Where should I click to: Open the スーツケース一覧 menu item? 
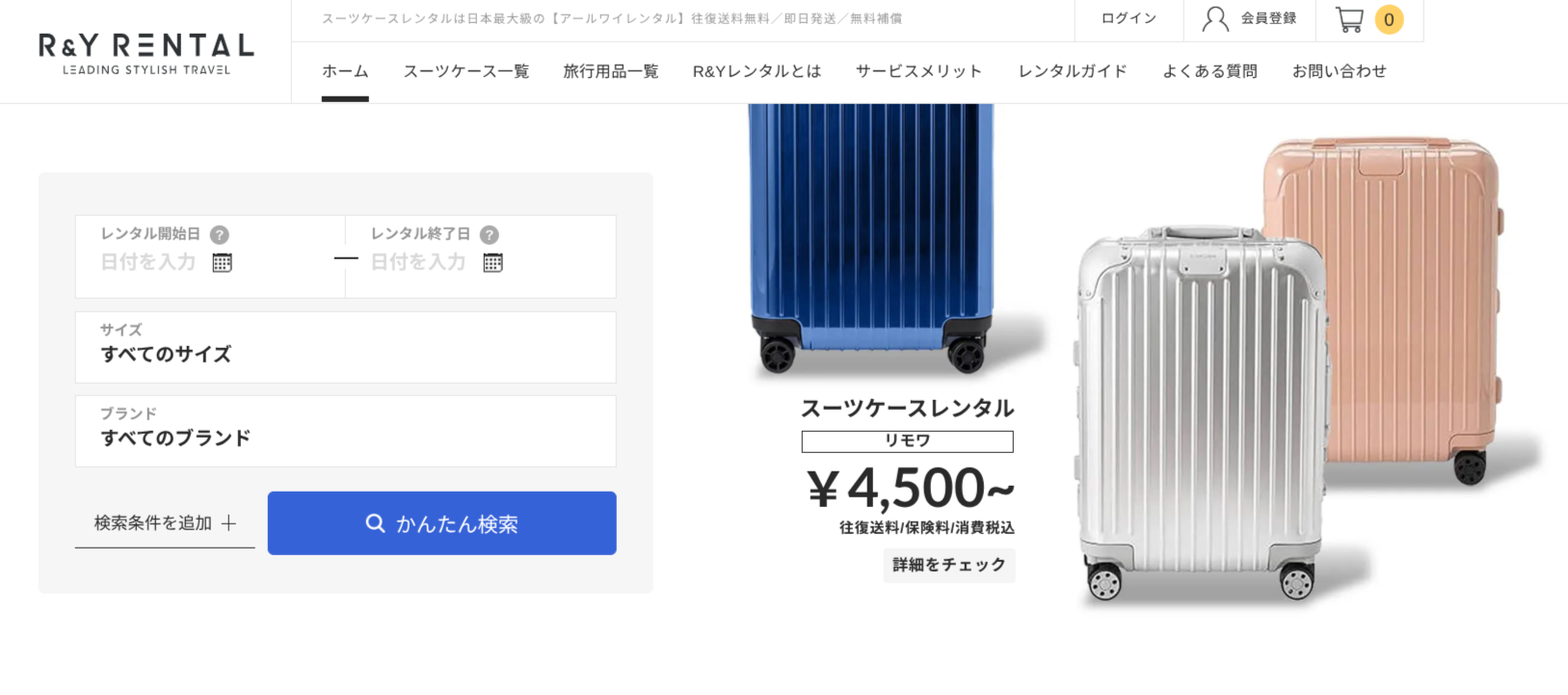(x=466, y=71)
